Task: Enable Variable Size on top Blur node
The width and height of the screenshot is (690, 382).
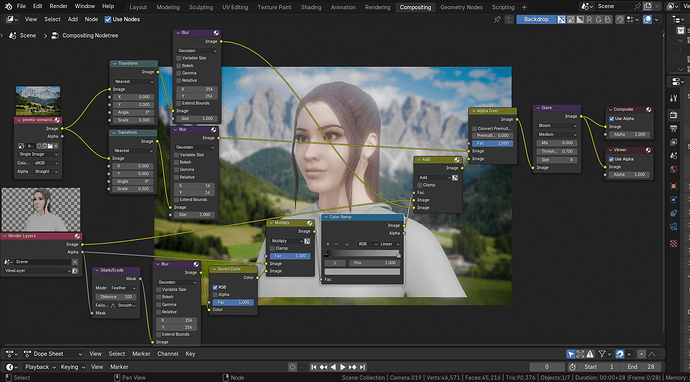Action: click(179, 58)
